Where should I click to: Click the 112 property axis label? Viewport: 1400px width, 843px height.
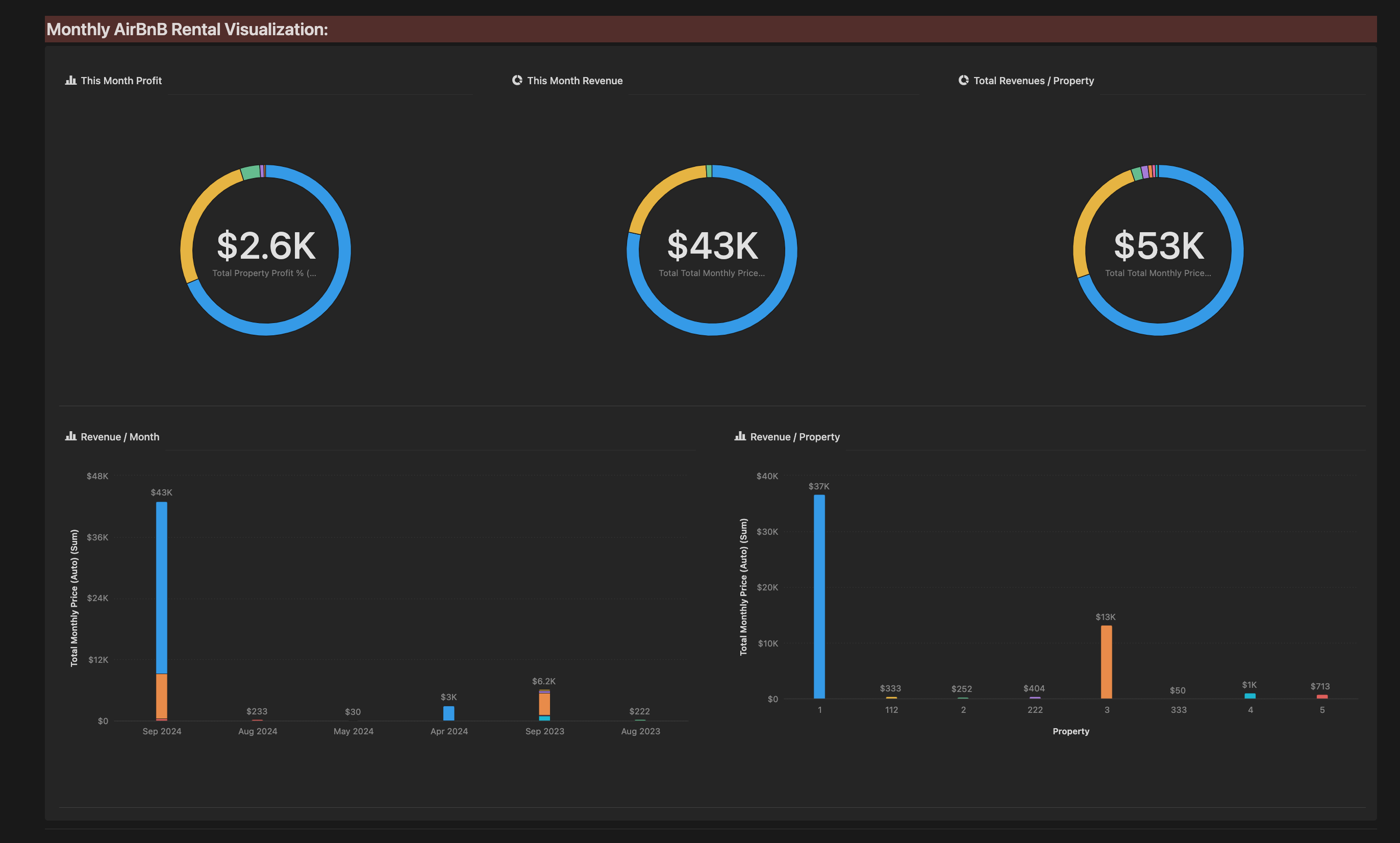coord(892,710)
